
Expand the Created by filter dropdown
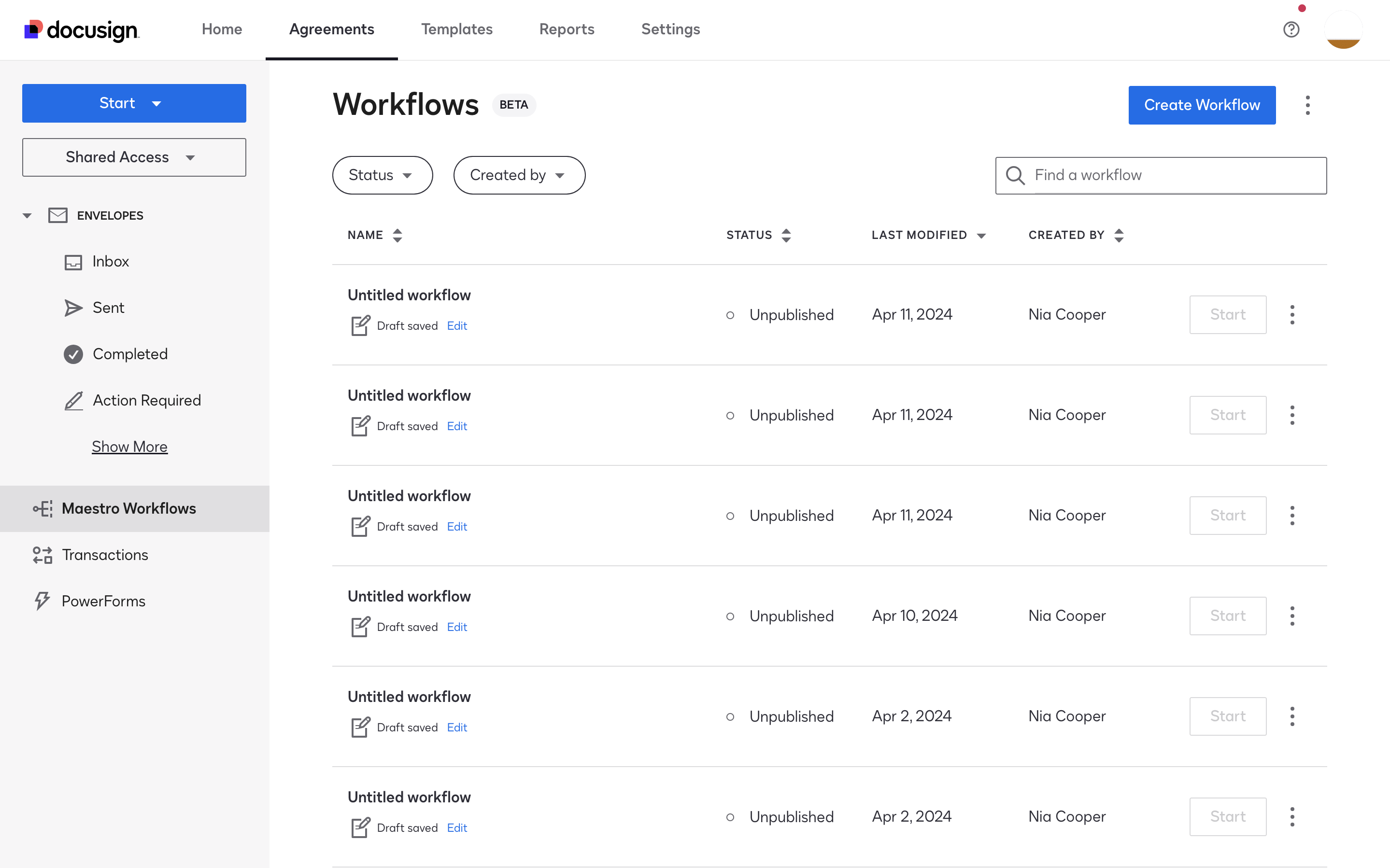click(518, 175)
